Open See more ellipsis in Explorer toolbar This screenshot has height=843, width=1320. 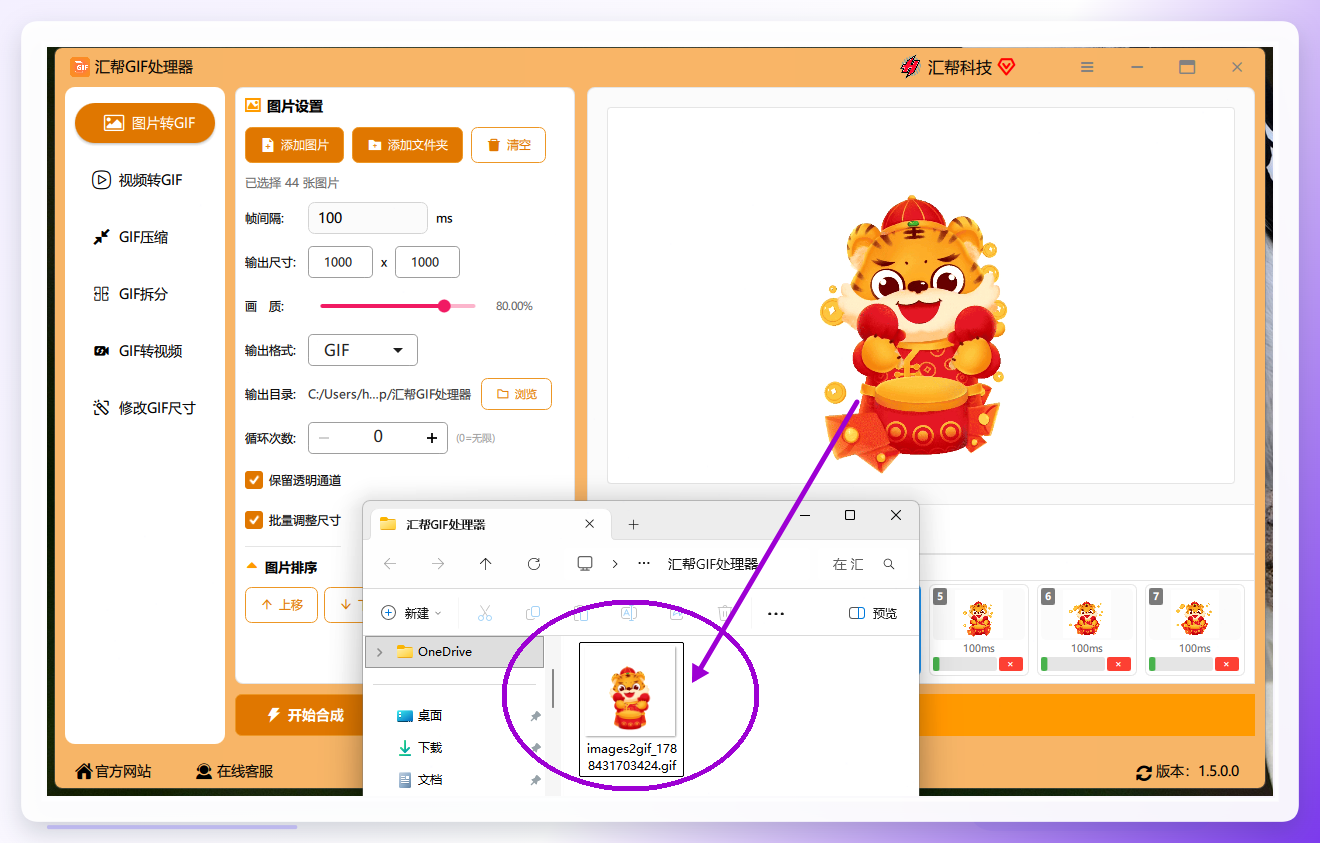[776, 613]
